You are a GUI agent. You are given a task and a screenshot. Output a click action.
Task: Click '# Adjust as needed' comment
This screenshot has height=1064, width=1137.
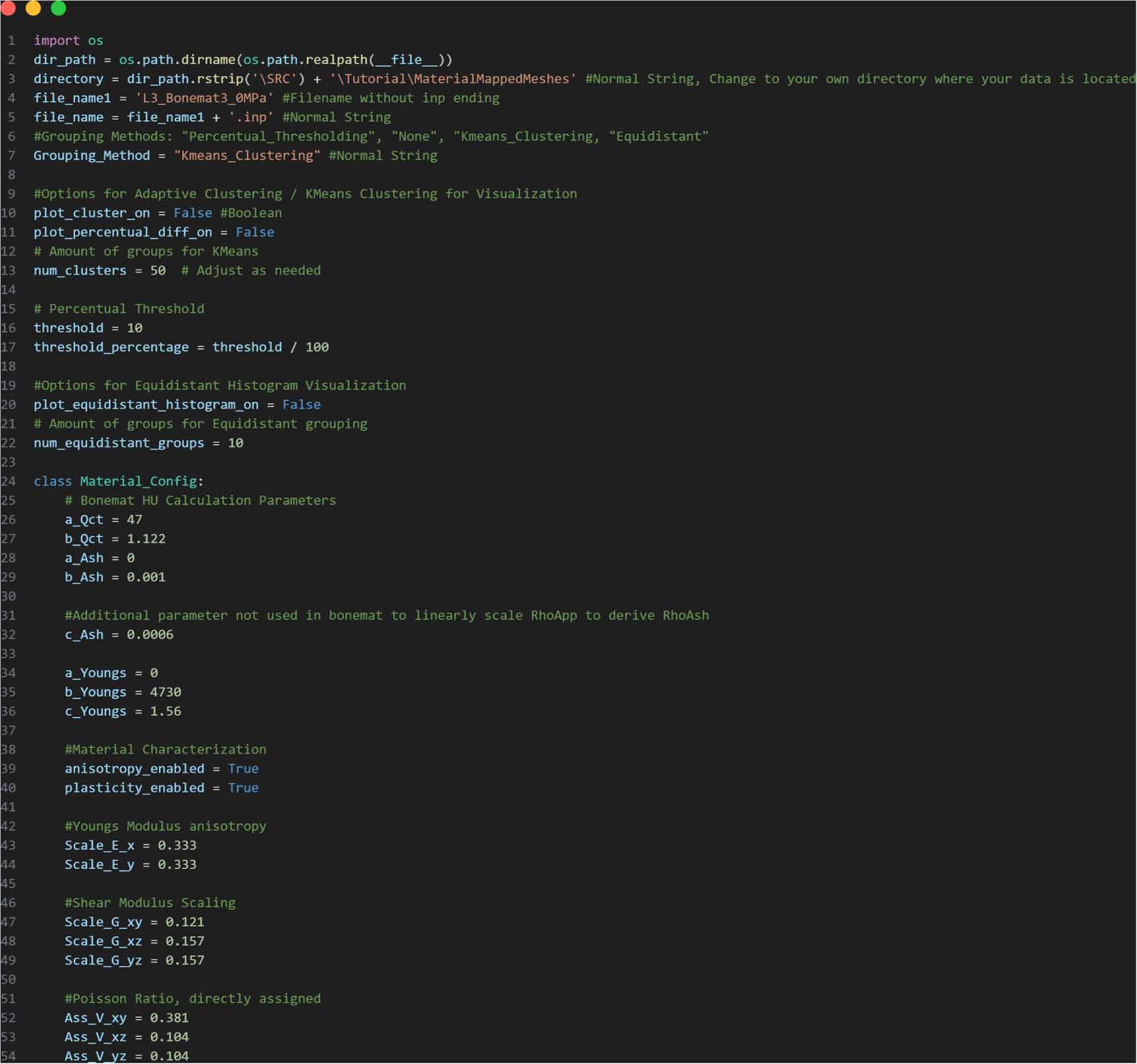[x=251, y=270]
